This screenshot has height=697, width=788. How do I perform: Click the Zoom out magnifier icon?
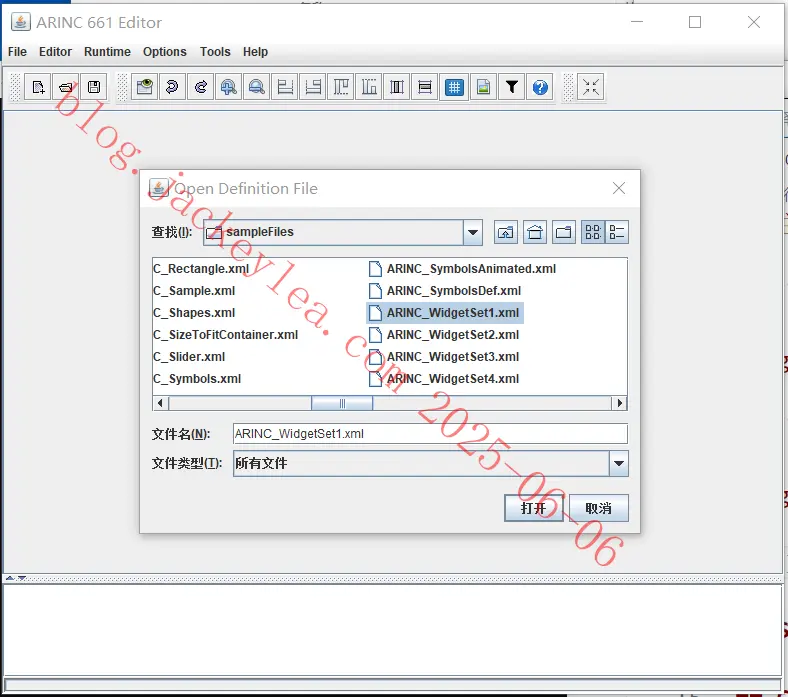coord(257,87)
